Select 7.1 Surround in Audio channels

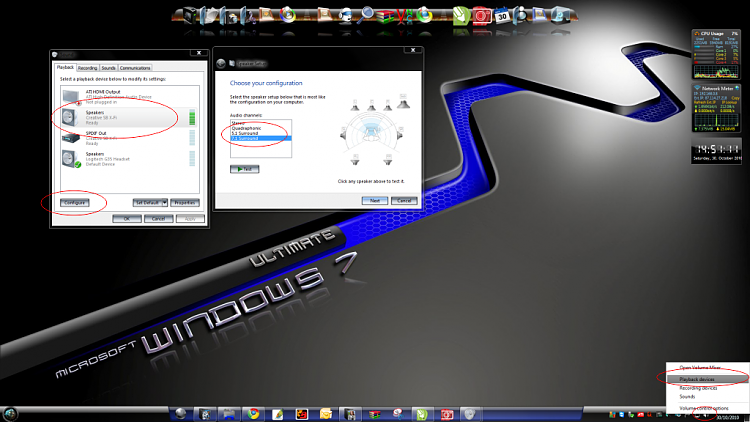pyautogui.click(x=261, y=138)
